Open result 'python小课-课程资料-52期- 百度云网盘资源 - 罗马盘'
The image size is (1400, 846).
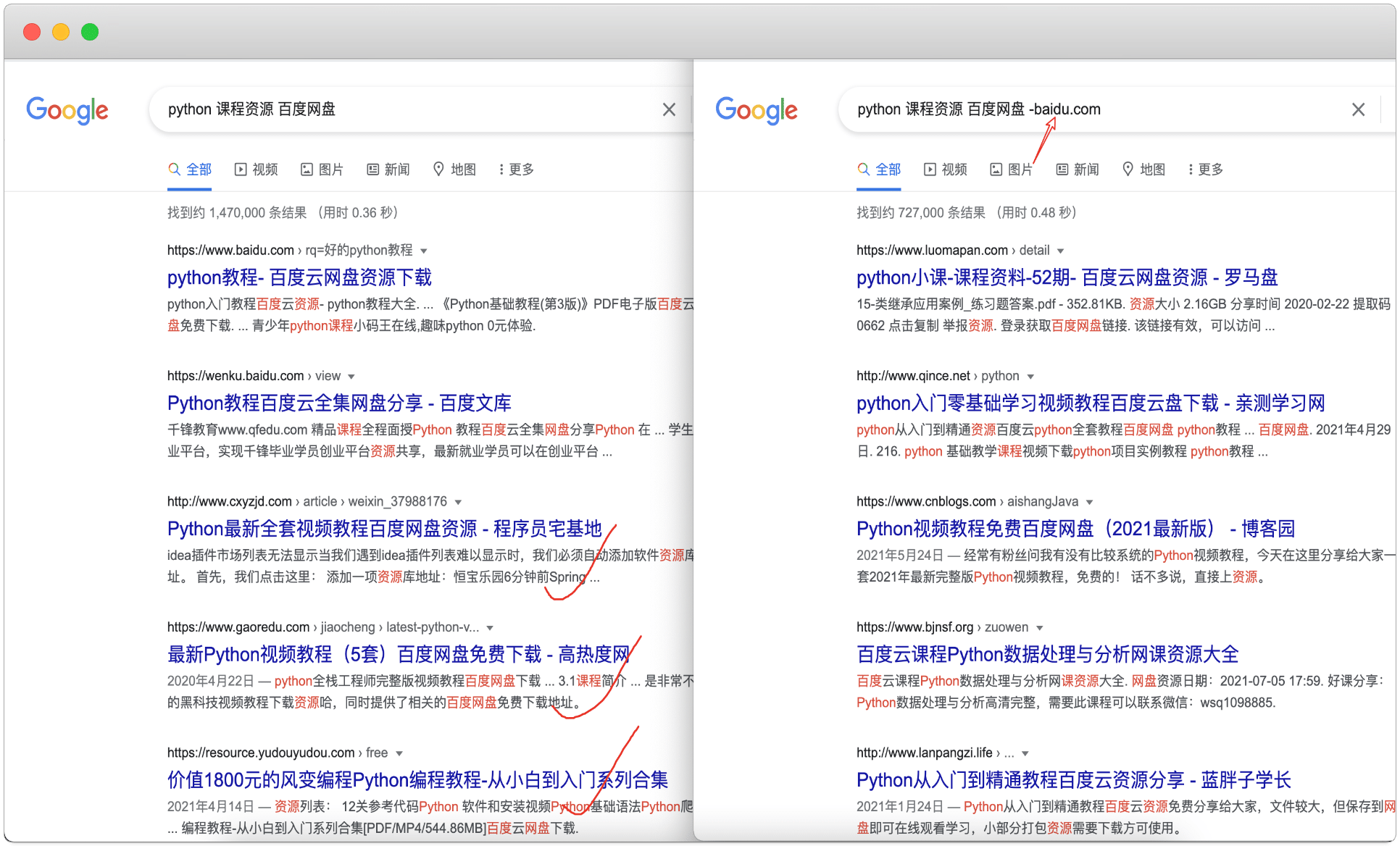1067,277
